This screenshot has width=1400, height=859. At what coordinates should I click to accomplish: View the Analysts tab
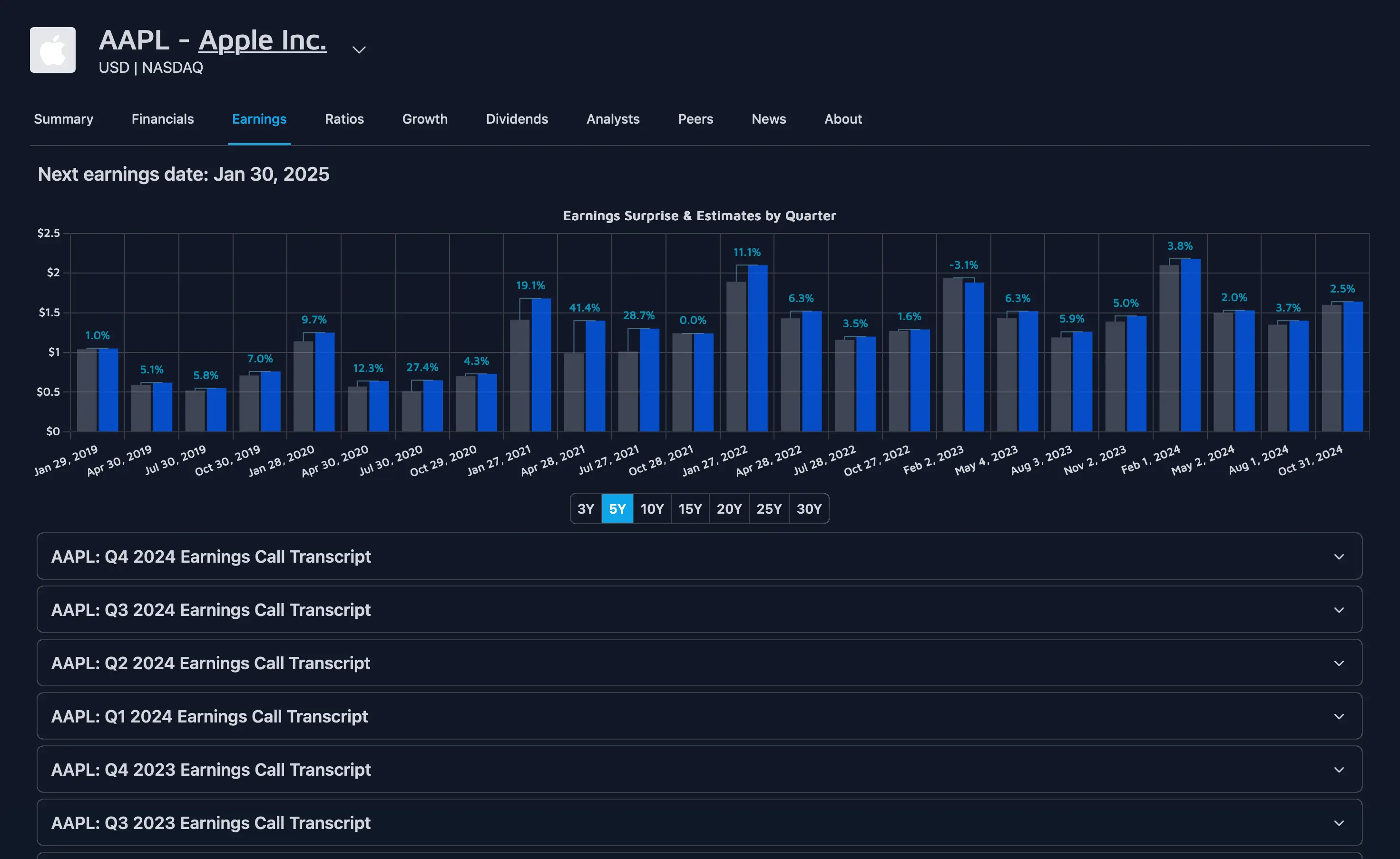613,119
